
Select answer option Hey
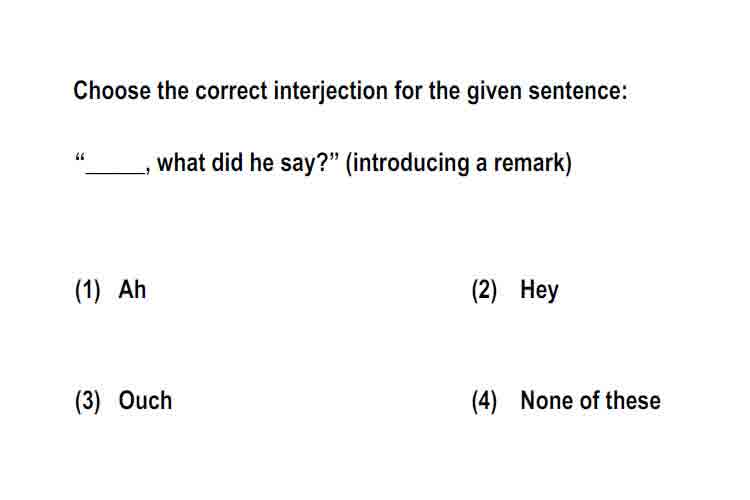539,290
